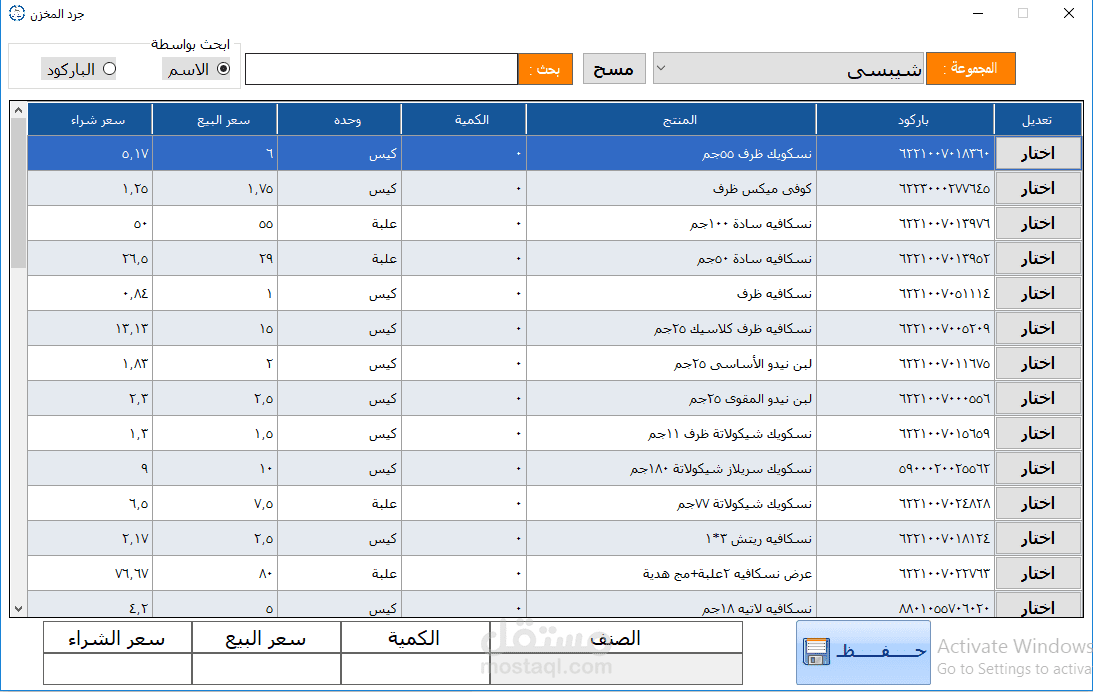The height and width of the screenshot is (692, 1093).
Task: Click the empty سعر الشراء input box at bottom
Action: 118,668
